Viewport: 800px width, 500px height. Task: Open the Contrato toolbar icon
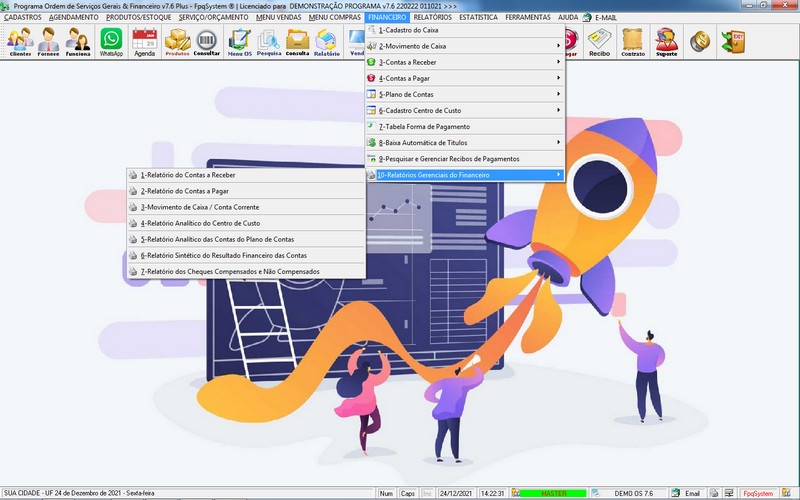632,42
